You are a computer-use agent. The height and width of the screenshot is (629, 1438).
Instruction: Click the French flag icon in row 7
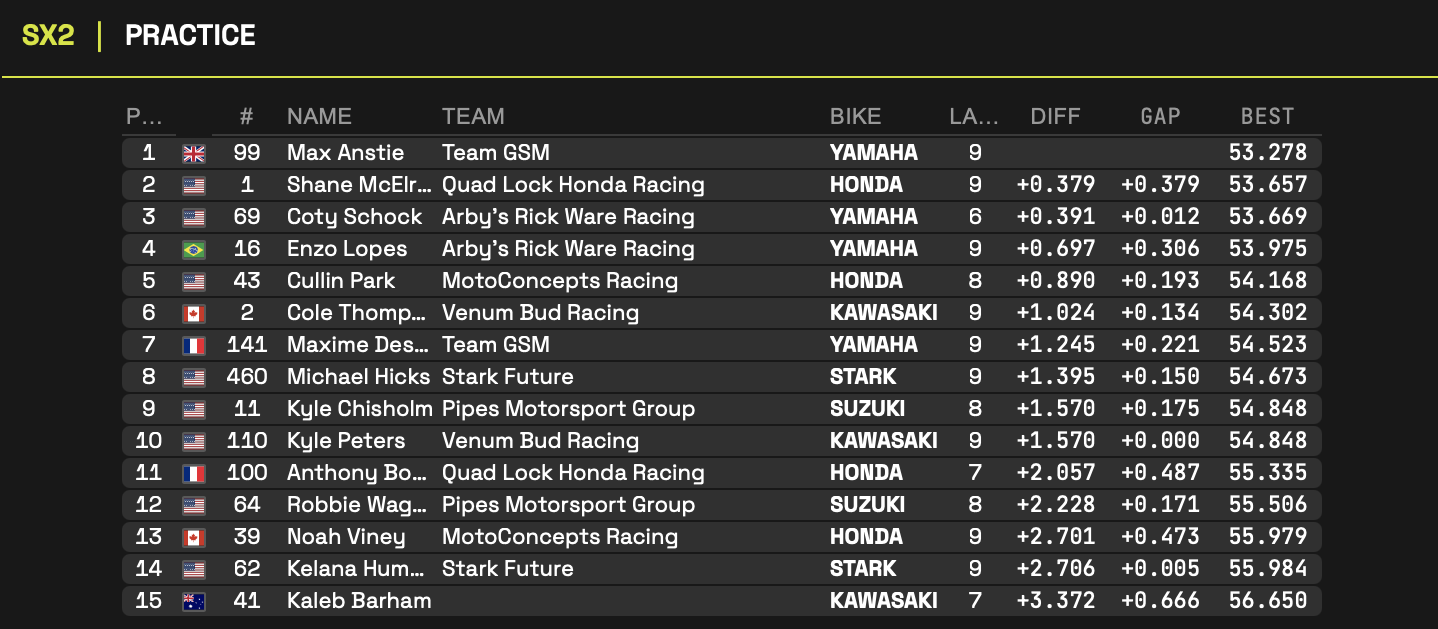[x=194, y=345]
